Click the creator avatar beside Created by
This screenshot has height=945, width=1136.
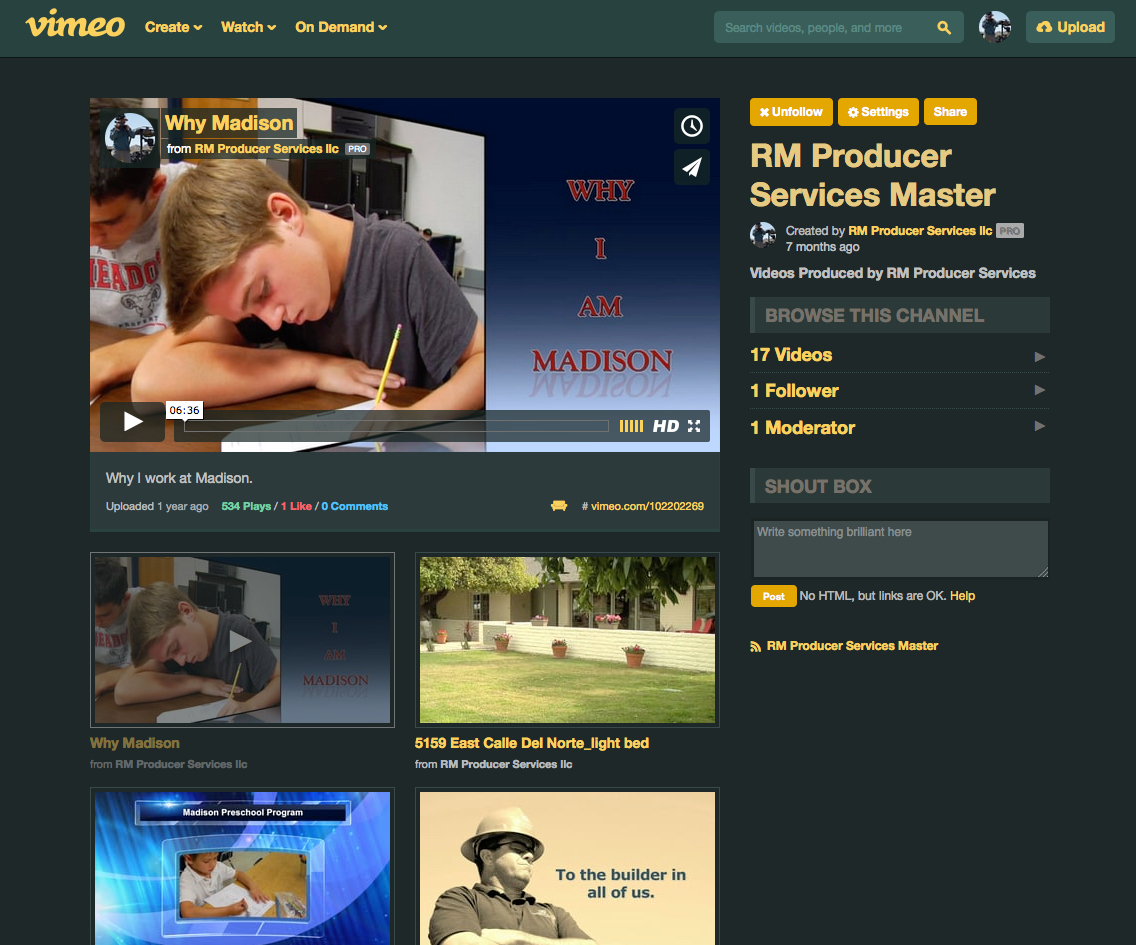(763, 236)
